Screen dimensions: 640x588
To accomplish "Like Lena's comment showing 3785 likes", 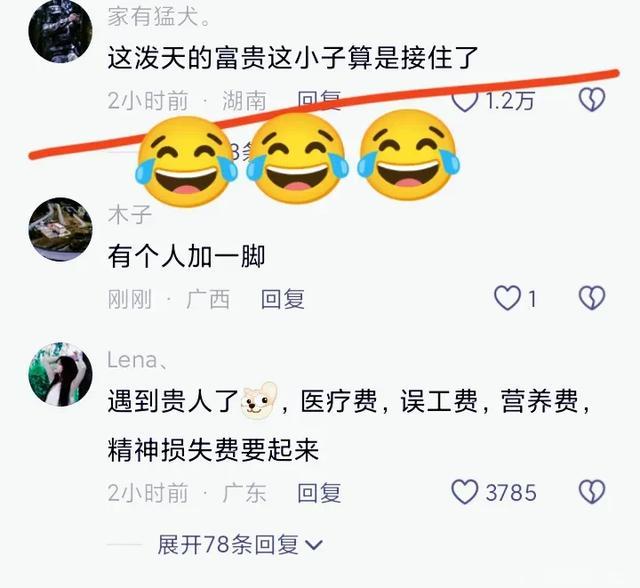I will pyautogui.click(x=465, y=491).
